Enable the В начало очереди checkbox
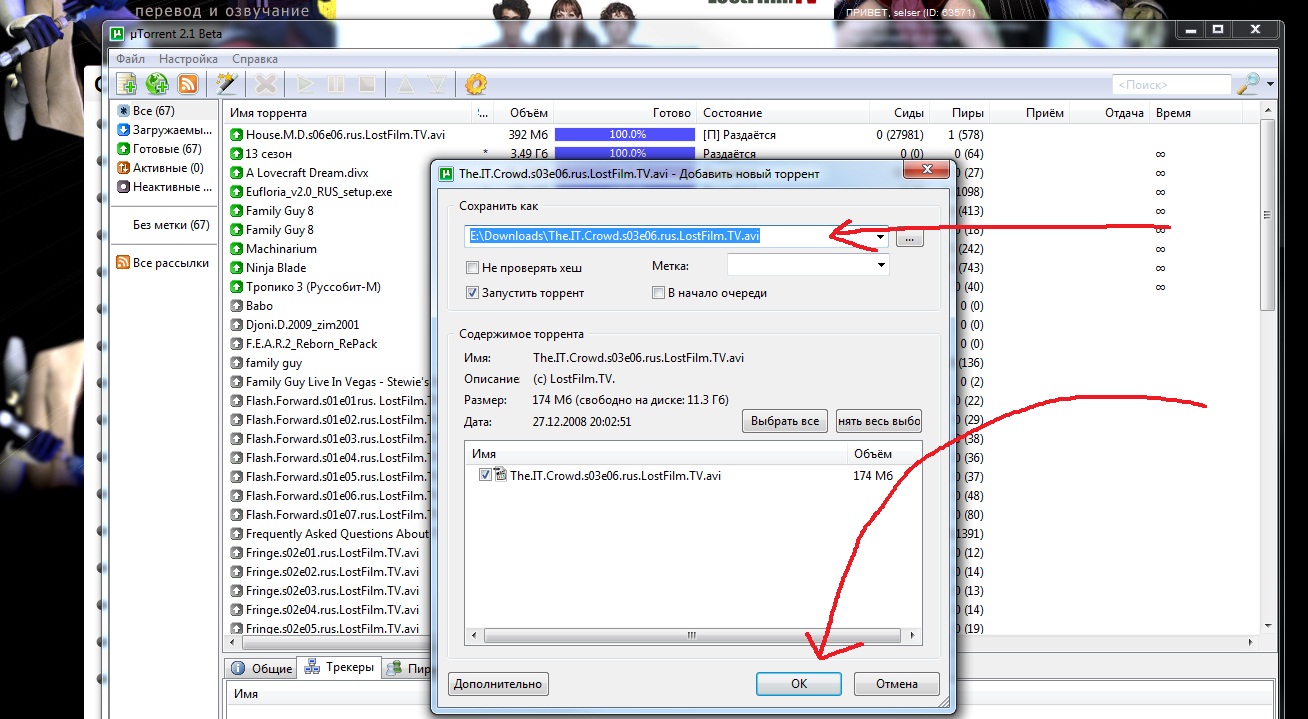This screenshot has width=1308, height=719. [658, 293]
